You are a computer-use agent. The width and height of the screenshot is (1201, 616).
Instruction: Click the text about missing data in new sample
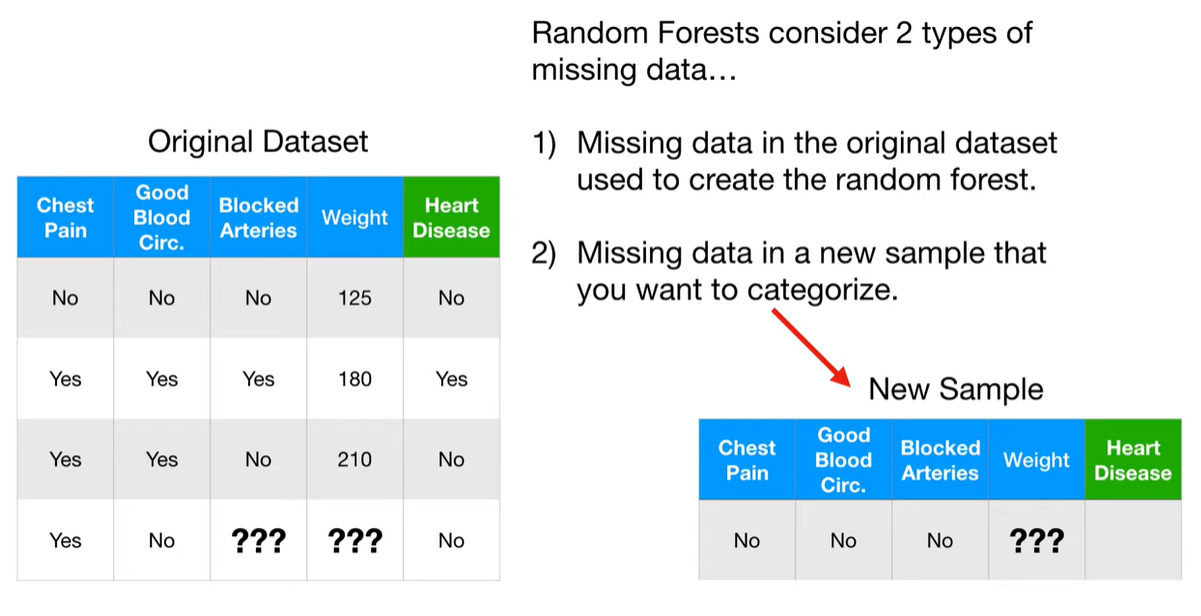click(789, 271)
